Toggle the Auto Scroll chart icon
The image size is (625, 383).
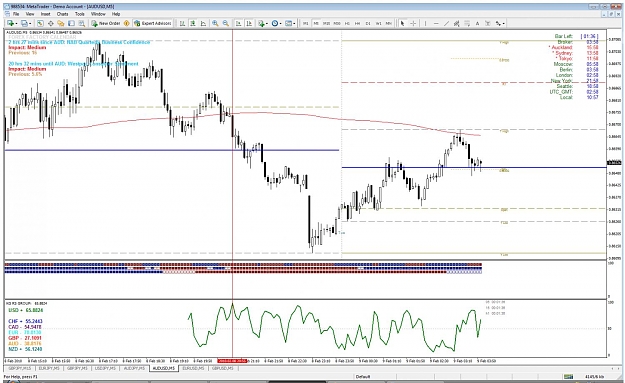pos(238,24)
